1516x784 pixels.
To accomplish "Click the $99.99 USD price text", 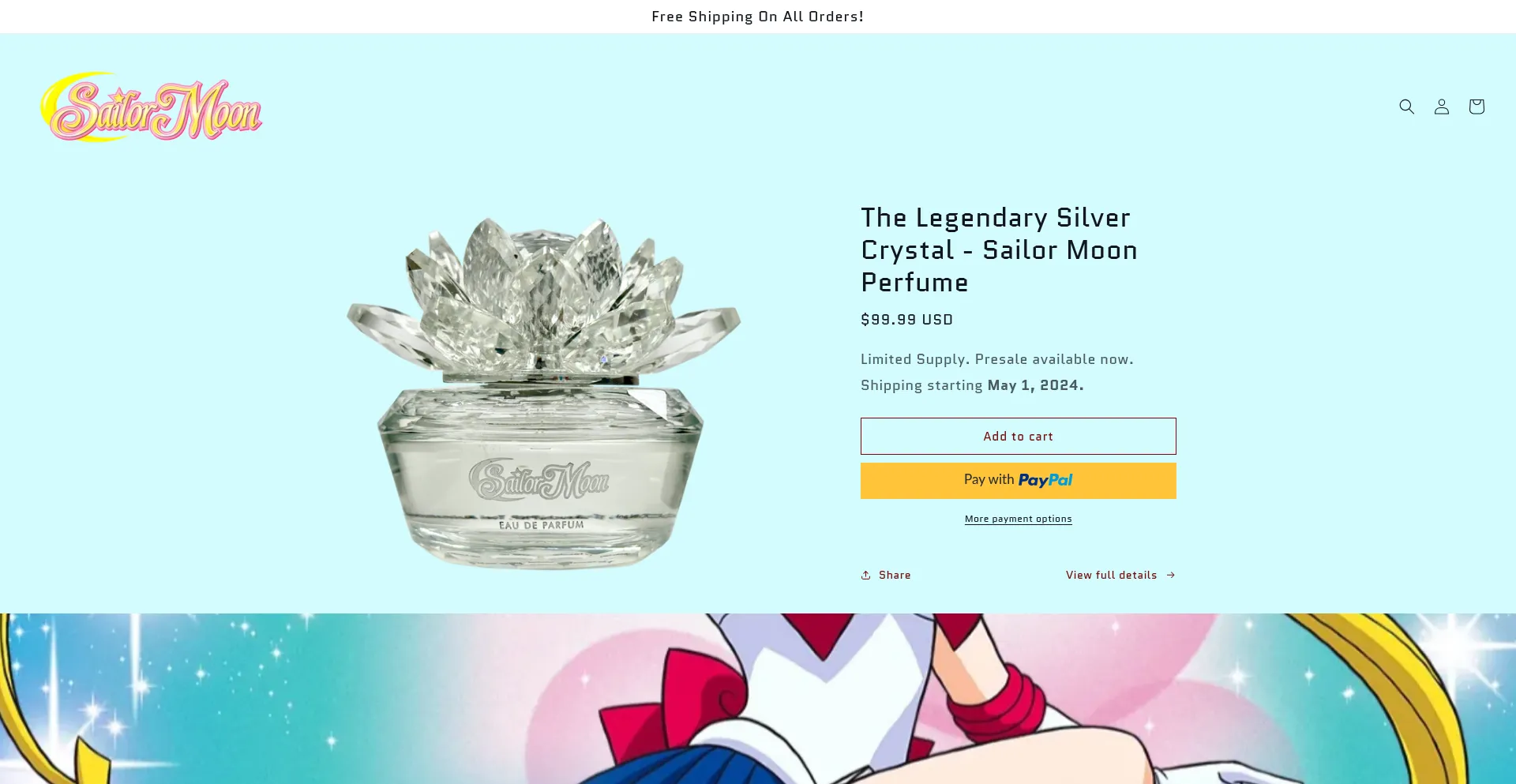I will click(x=906, y=320).
